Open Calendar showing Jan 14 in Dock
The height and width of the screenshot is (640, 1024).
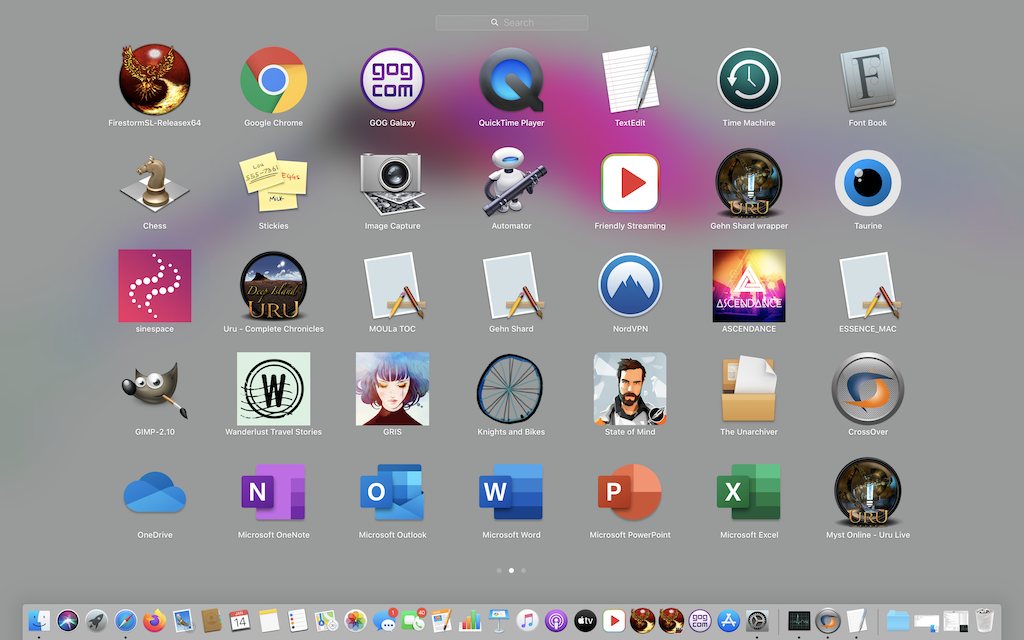[240, 620]
